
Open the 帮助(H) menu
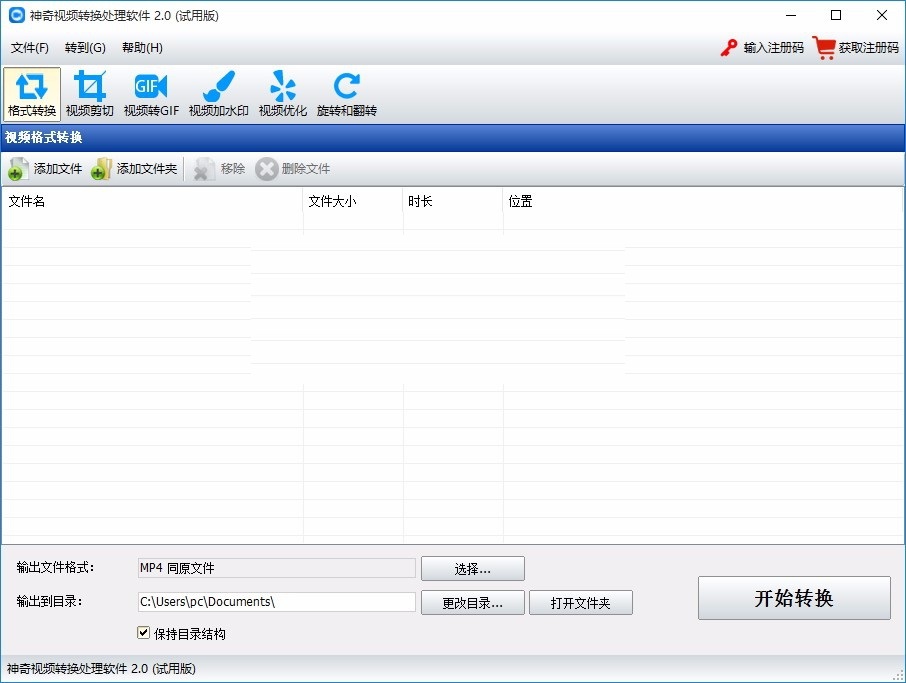141,47
